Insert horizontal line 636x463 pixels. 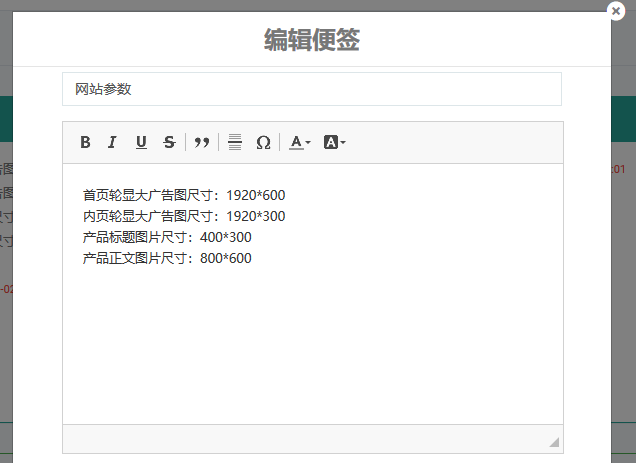tap(235, 142)
